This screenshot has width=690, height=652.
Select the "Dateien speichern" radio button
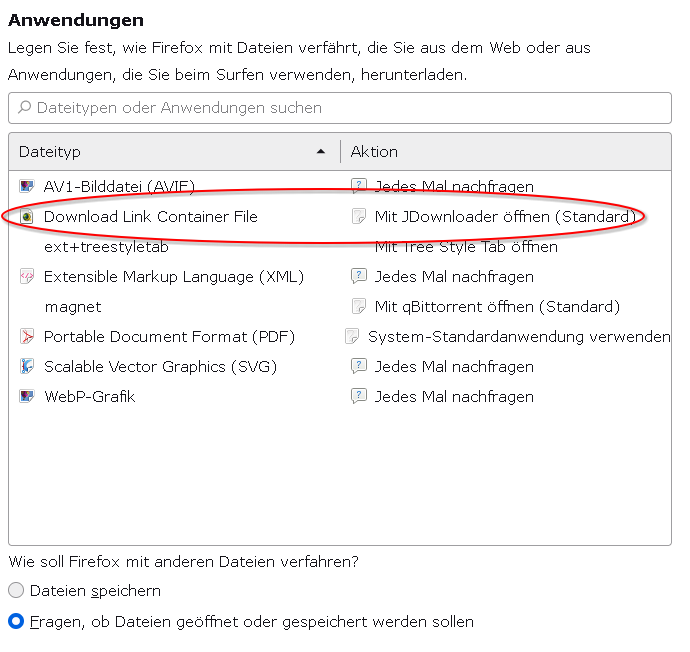[16, 591]
